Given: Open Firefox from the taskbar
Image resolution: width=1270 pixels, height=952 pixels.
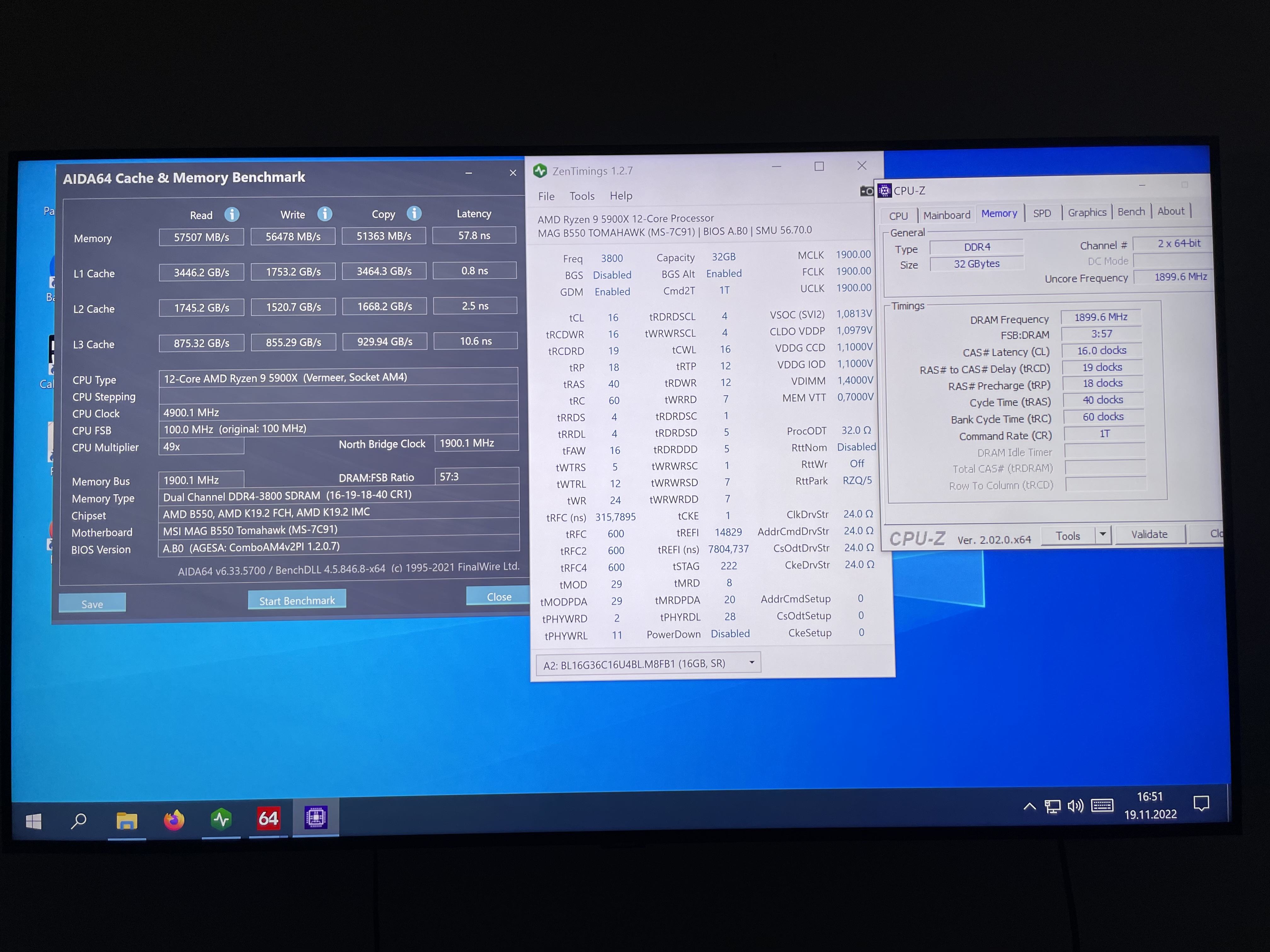Looking at the screenshot, I should tap(174, 819).
